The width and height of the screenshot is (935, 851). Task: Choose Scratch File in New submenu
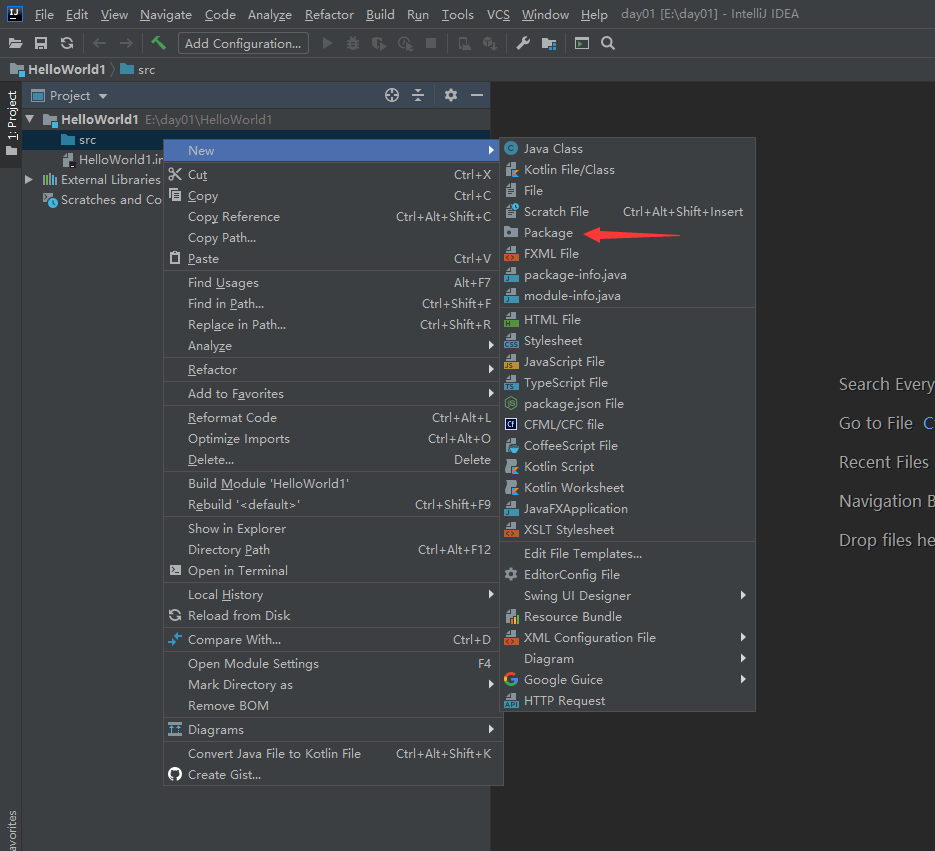[x=627, y=212]
